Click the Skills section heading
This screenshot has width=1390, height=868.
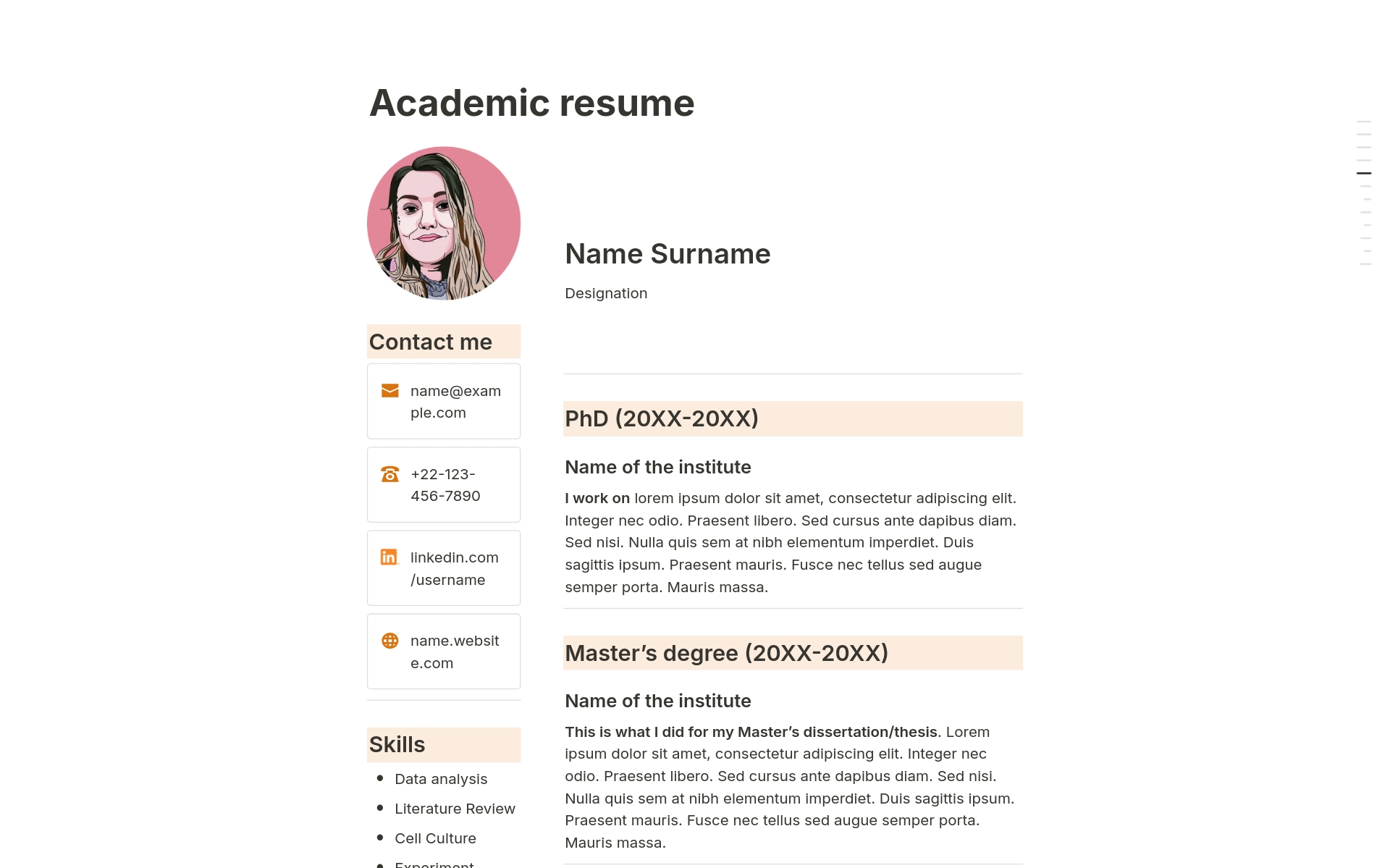397,744
